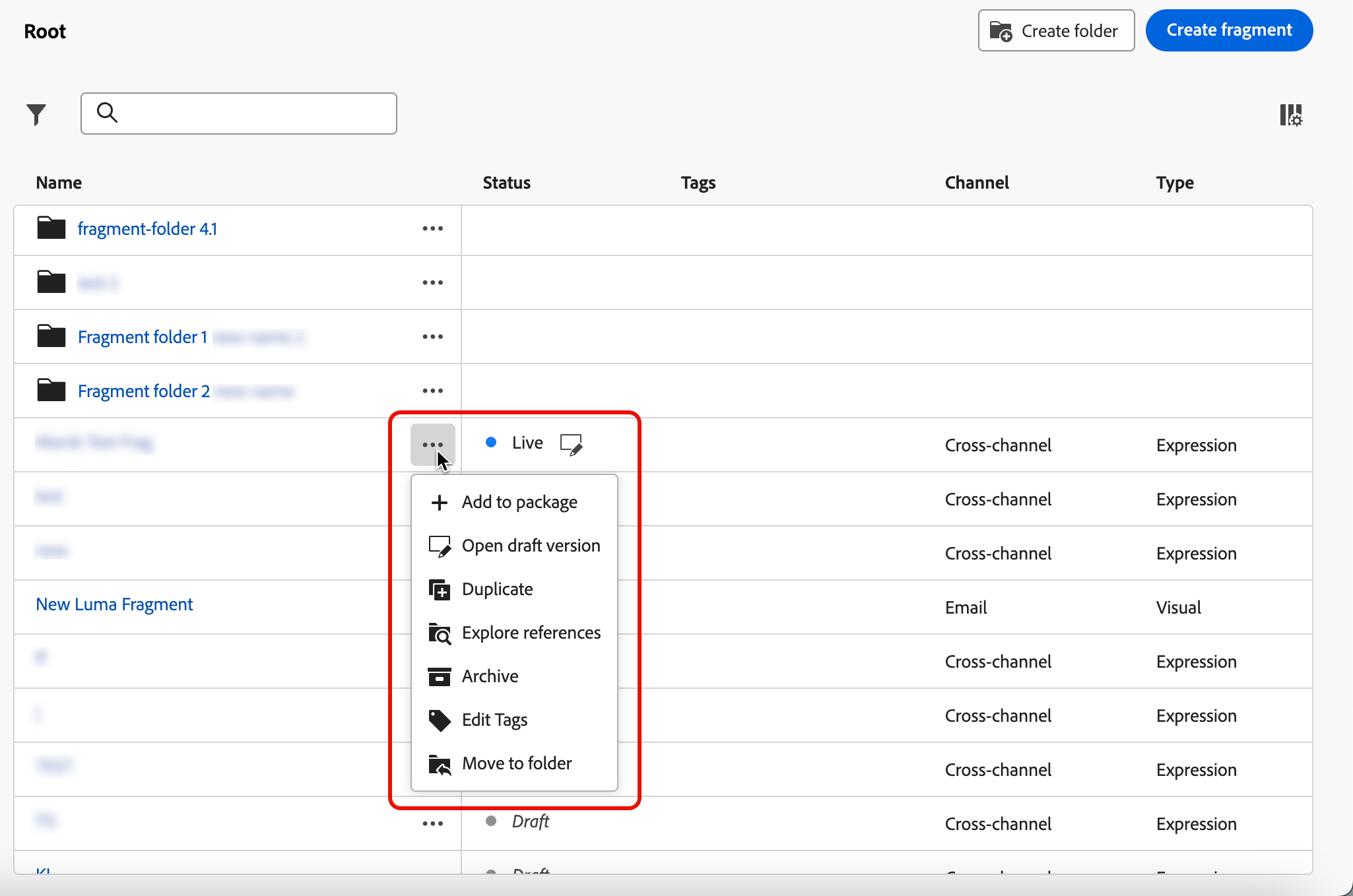Open More actions on the bottom Draft row

point(432,823)
